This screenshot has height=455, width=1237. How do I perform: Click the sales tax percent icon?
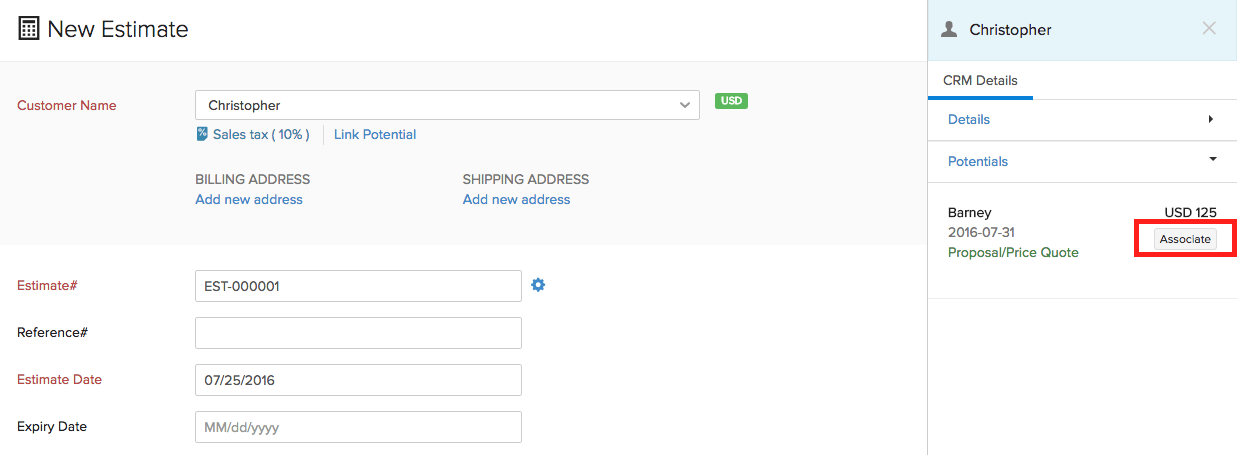[202, 134]
